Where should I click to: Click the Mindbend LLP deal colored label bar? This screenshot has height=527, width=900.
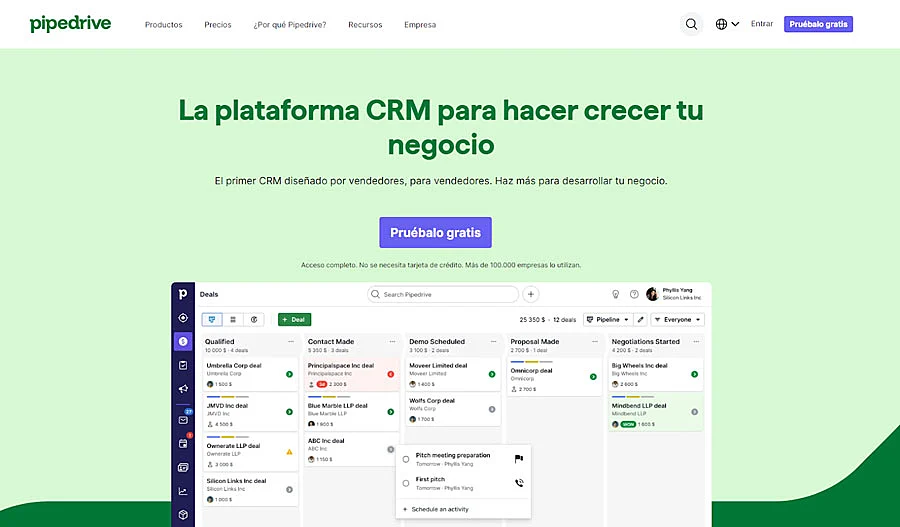tap(633, 397)
